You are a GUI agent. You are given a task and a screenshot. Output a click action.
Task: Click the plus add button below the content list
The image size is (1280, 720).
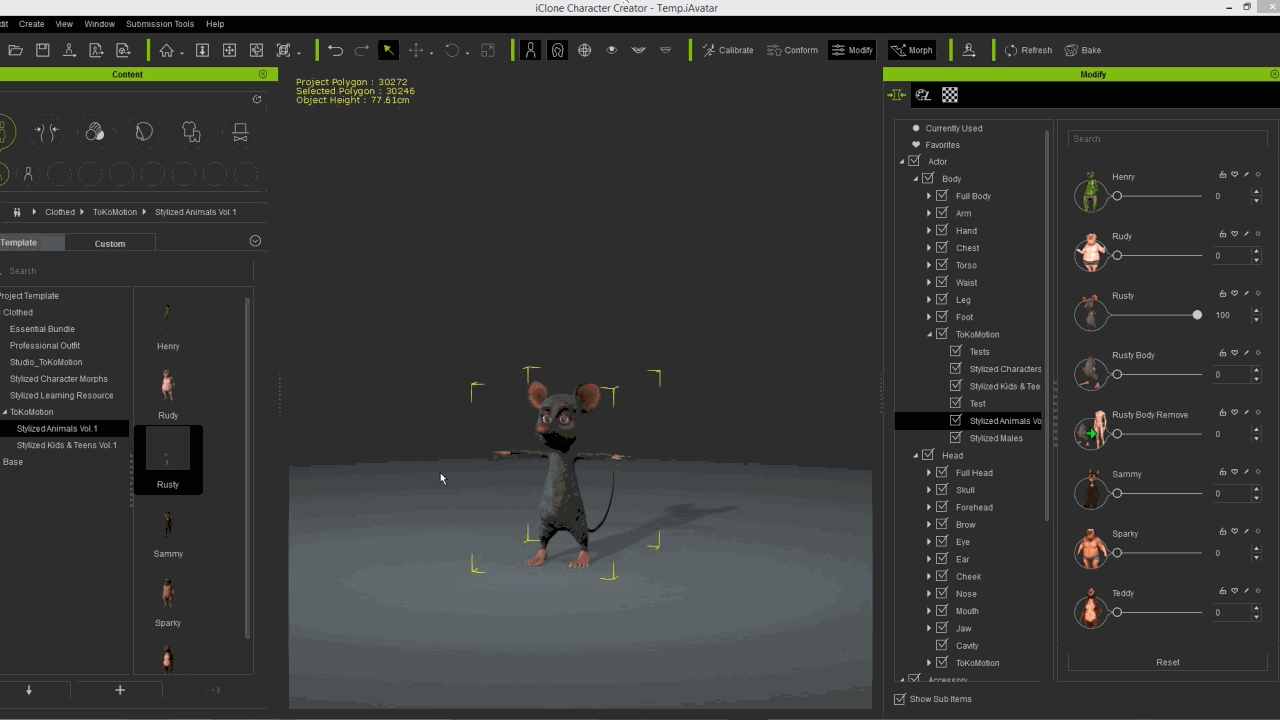tap(120, 690)
